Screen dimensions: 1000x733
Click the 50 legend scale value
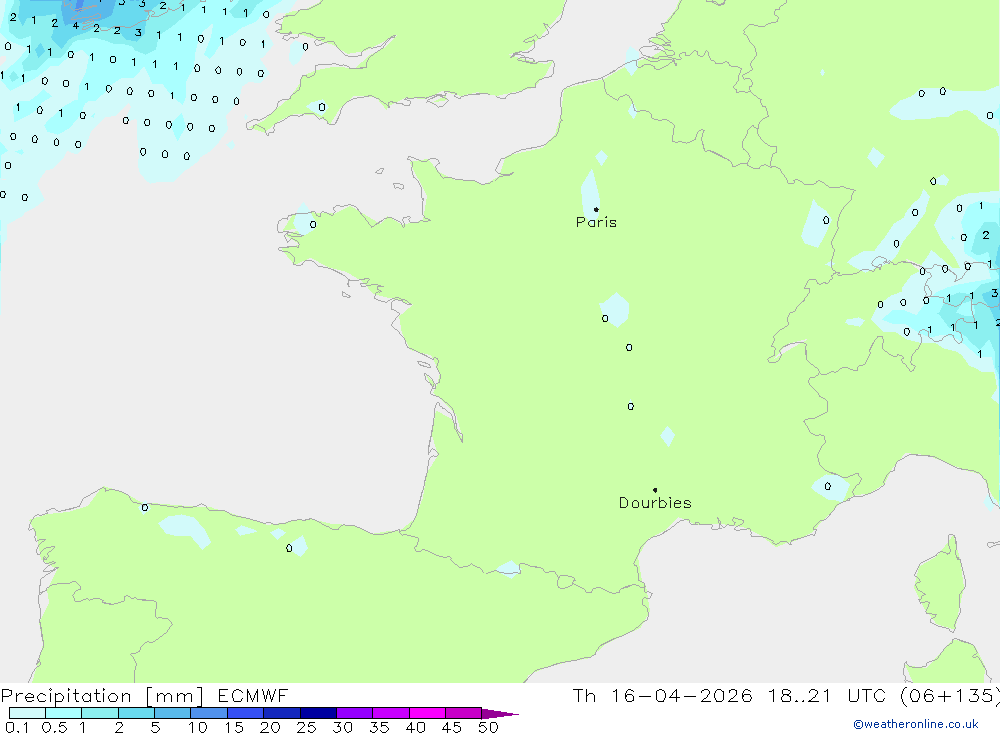coord(488,727)
